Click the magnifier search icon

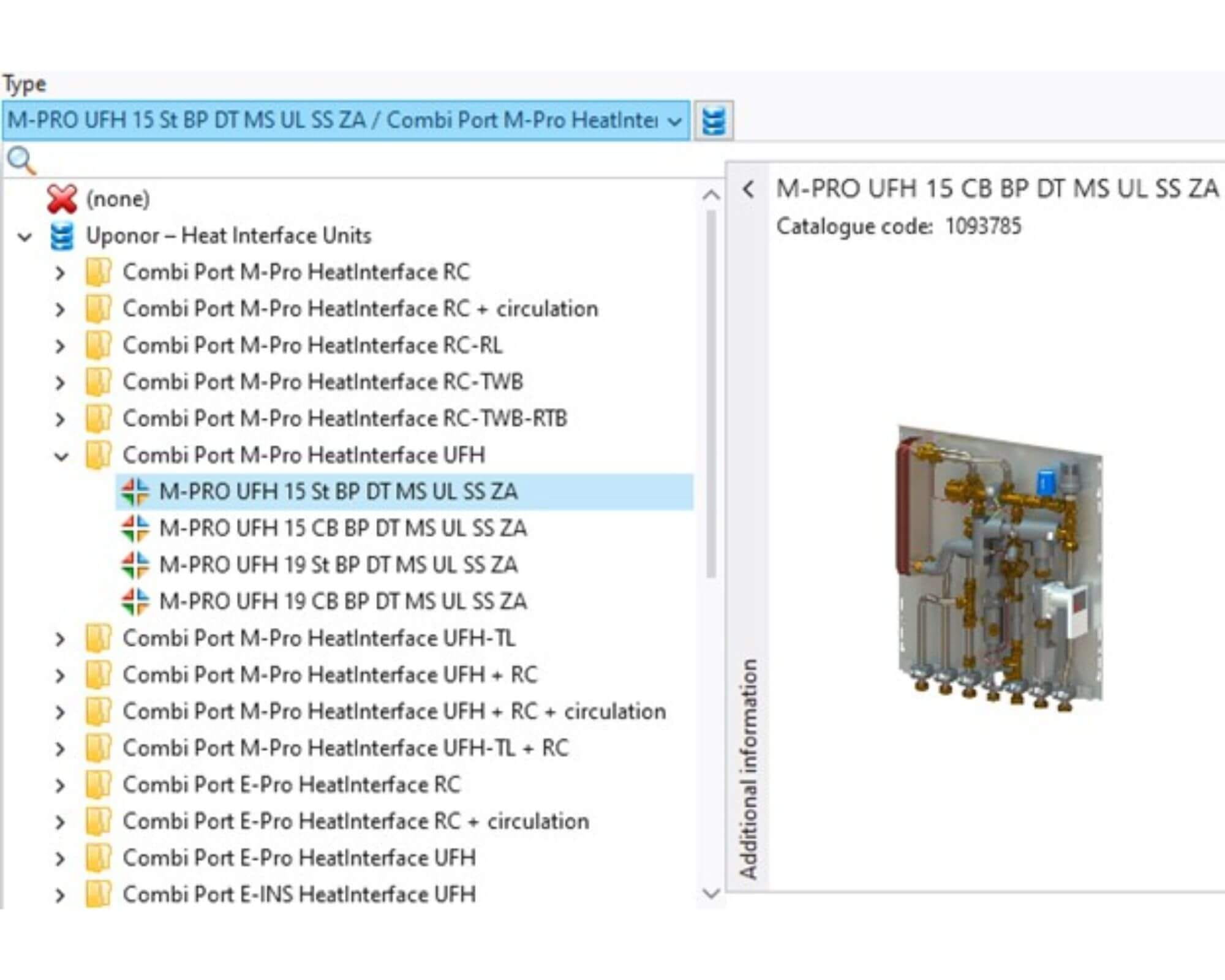click(21, 161)
